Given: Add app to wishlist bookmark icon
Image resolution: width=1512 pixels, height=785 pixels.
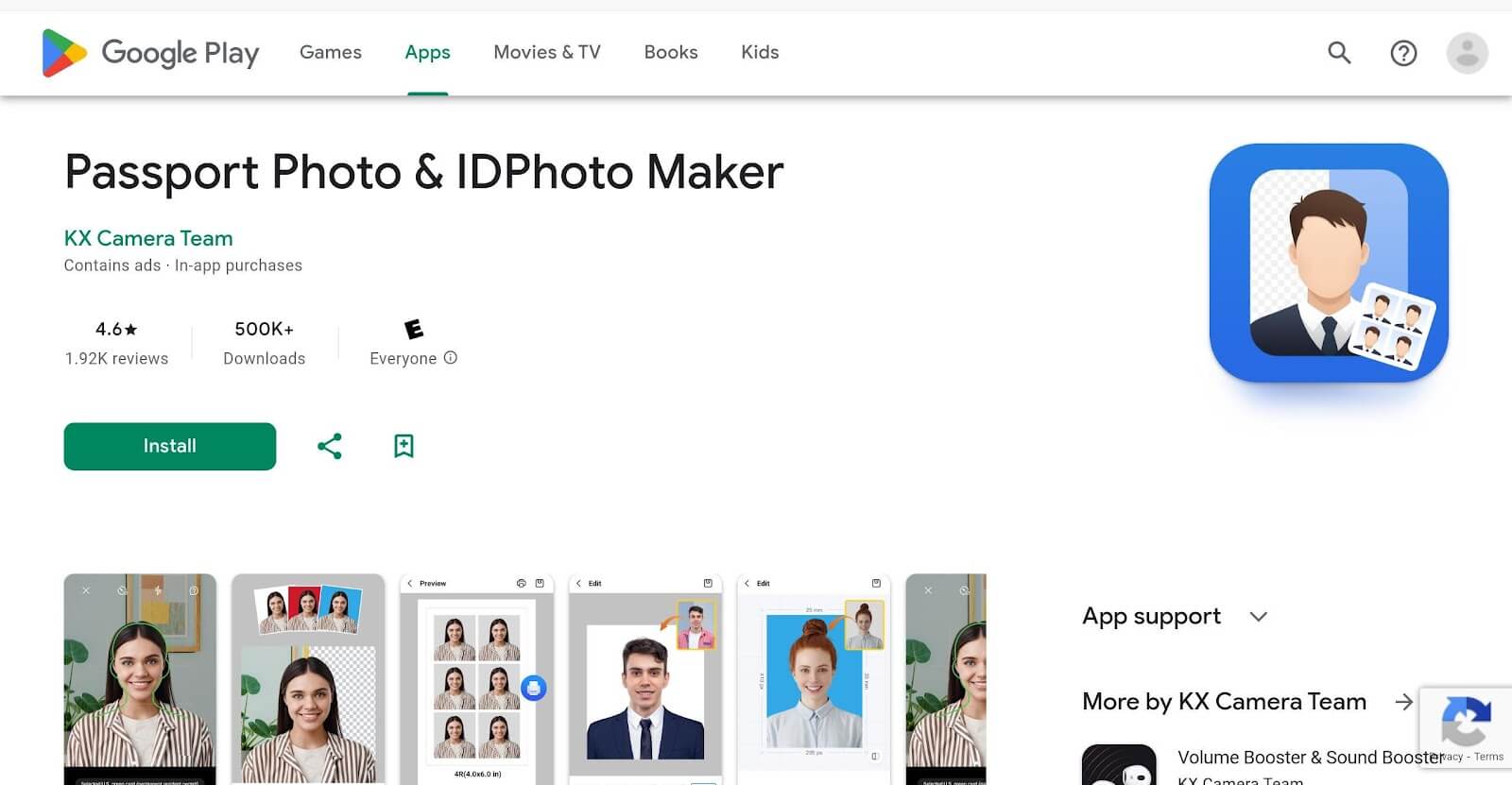Looking at the screenshot, I should pyautogui.click(x=404, y=446).
